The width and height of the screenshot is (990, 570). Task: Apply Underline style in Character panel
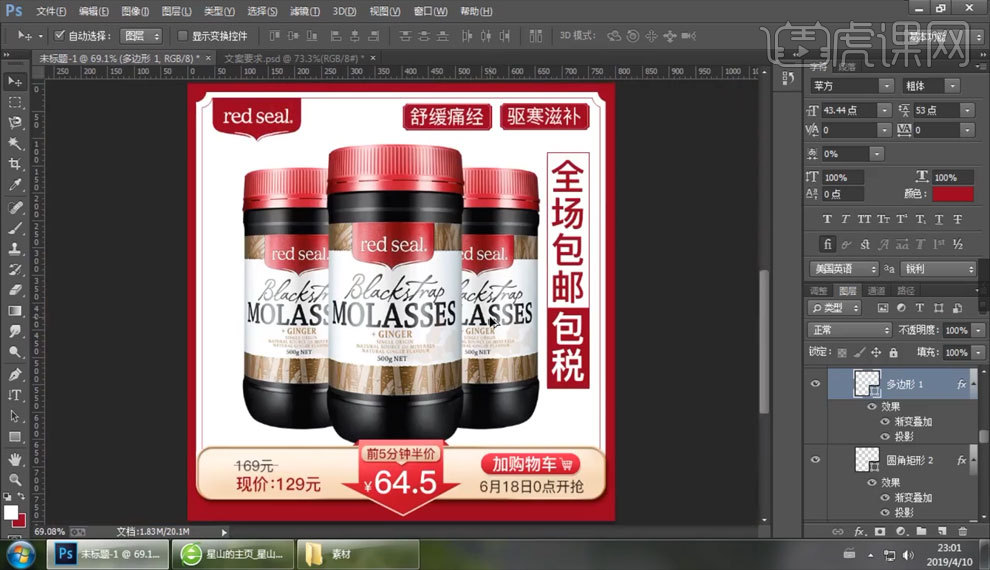pos(939,219)
